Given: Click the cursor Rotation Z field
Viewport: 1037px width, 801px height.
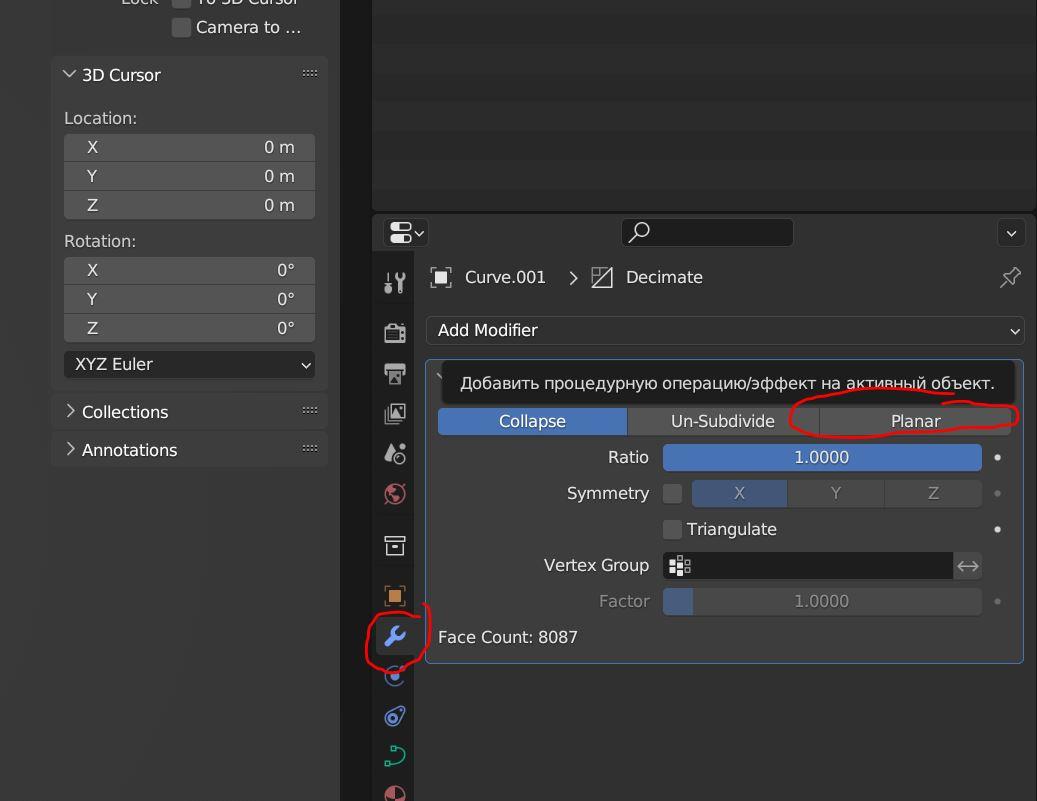Looking at the screenshot, I should [x=189, y=329].
